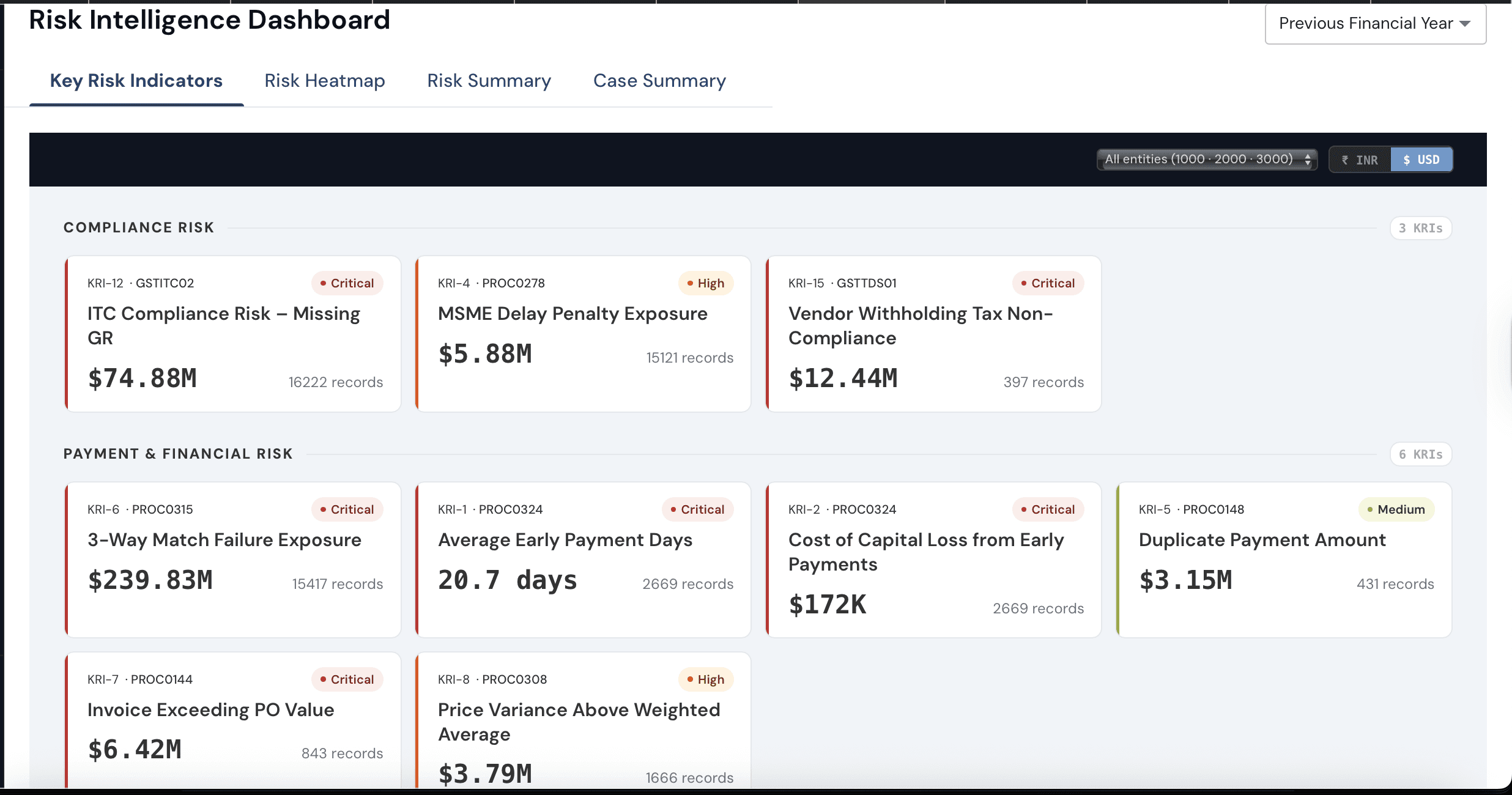Select the USD currency toggle
Image resolution: width=1512 pixels, height=795 pixels.
tap(1421, 160)
